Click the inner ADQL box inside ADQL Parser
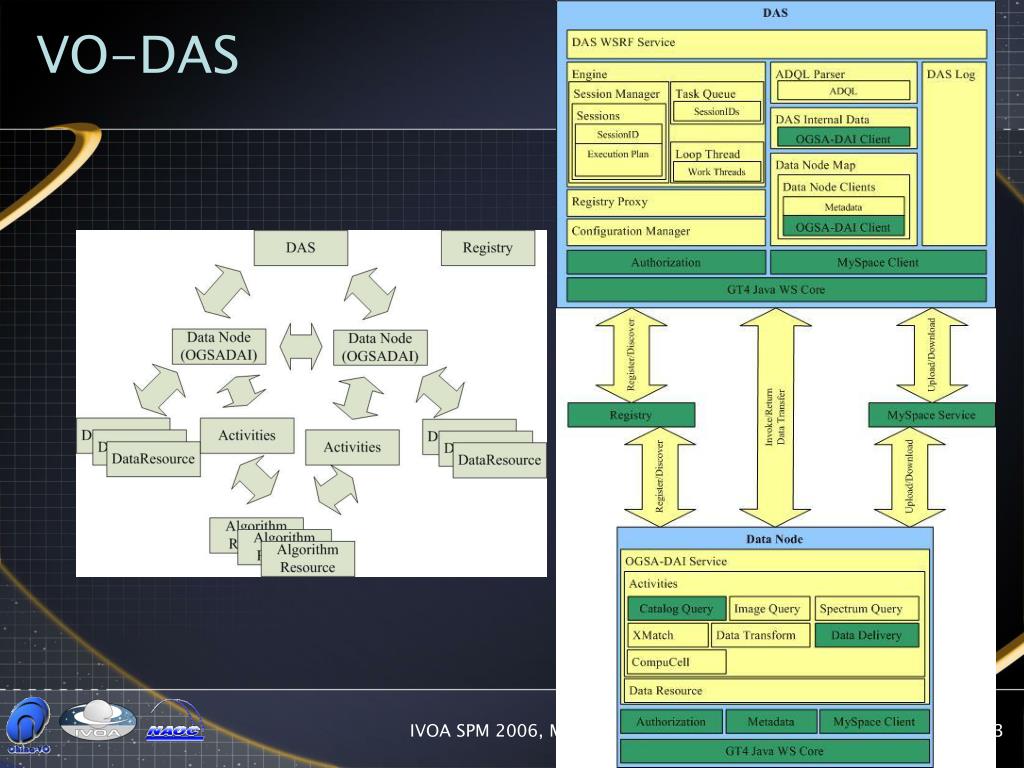 point(843,91)
